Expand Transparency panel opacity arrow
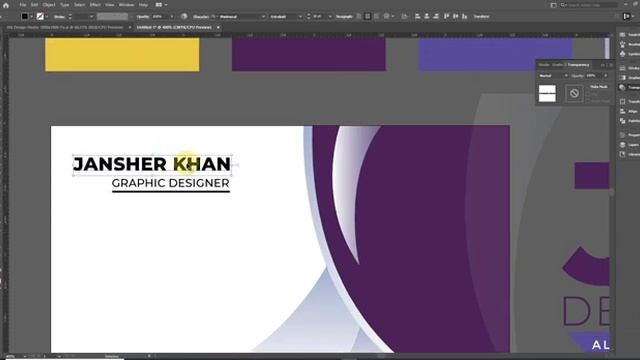640x360 pixels. click(x=606, y=76)
